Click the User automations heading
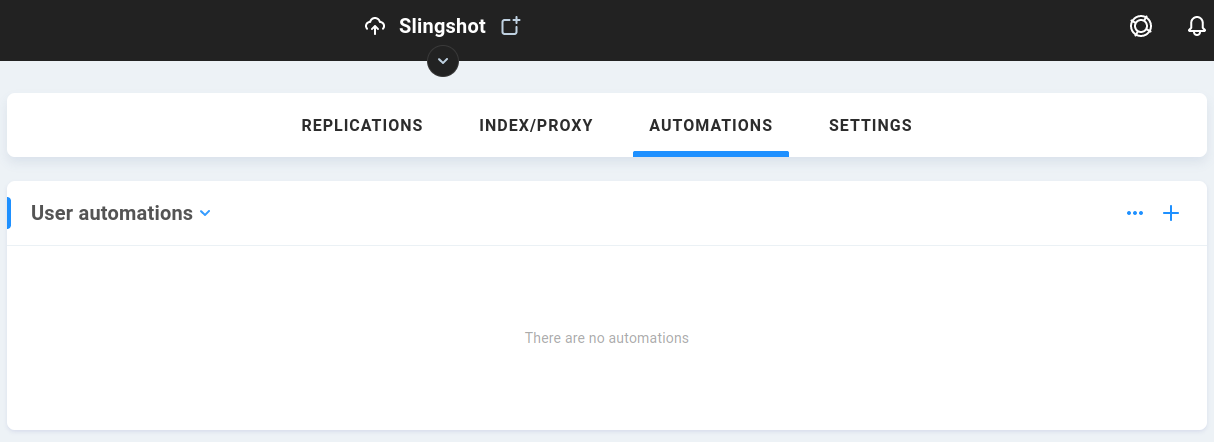 [x=112, y=213]
